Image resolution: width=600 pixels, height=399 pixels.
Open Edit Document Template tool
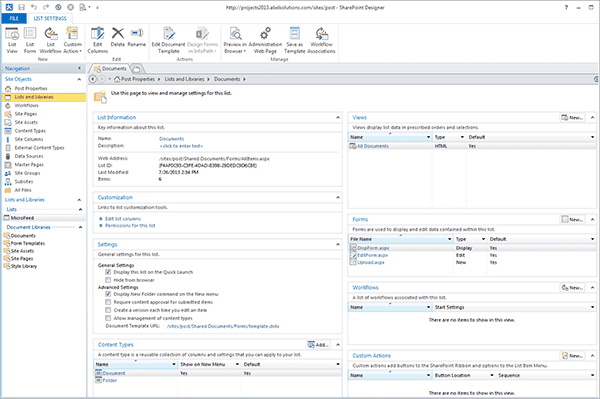tap(168, 40)
